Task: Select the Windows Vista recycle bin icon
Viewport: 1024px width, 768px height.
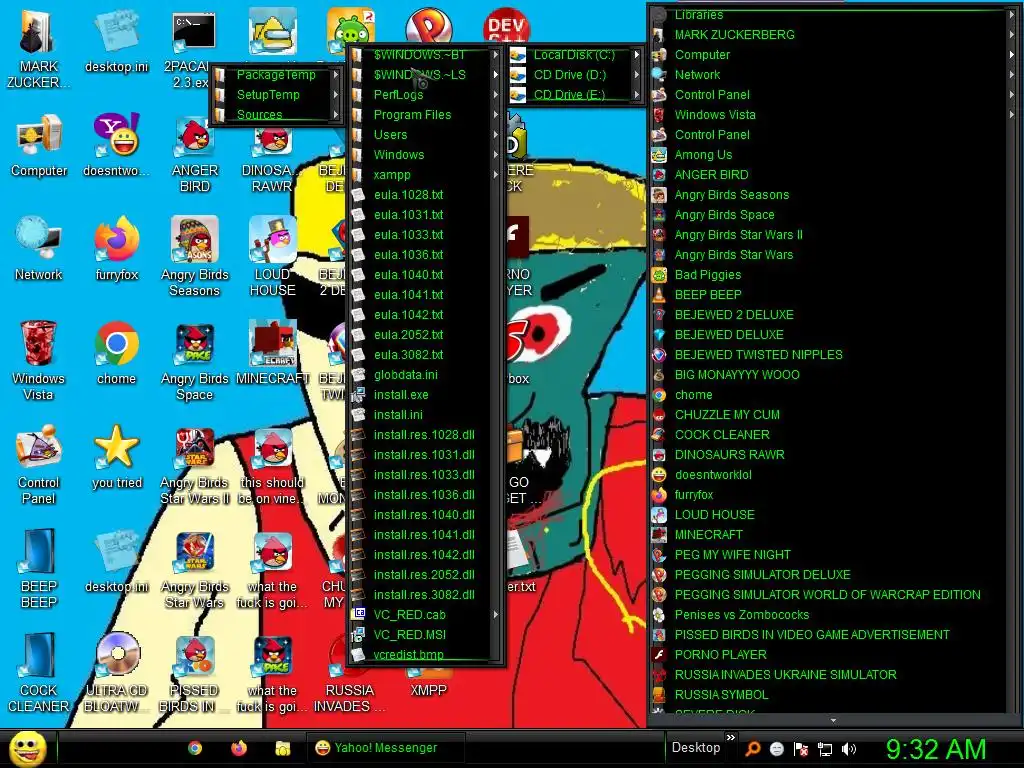Action: (38, 360)
